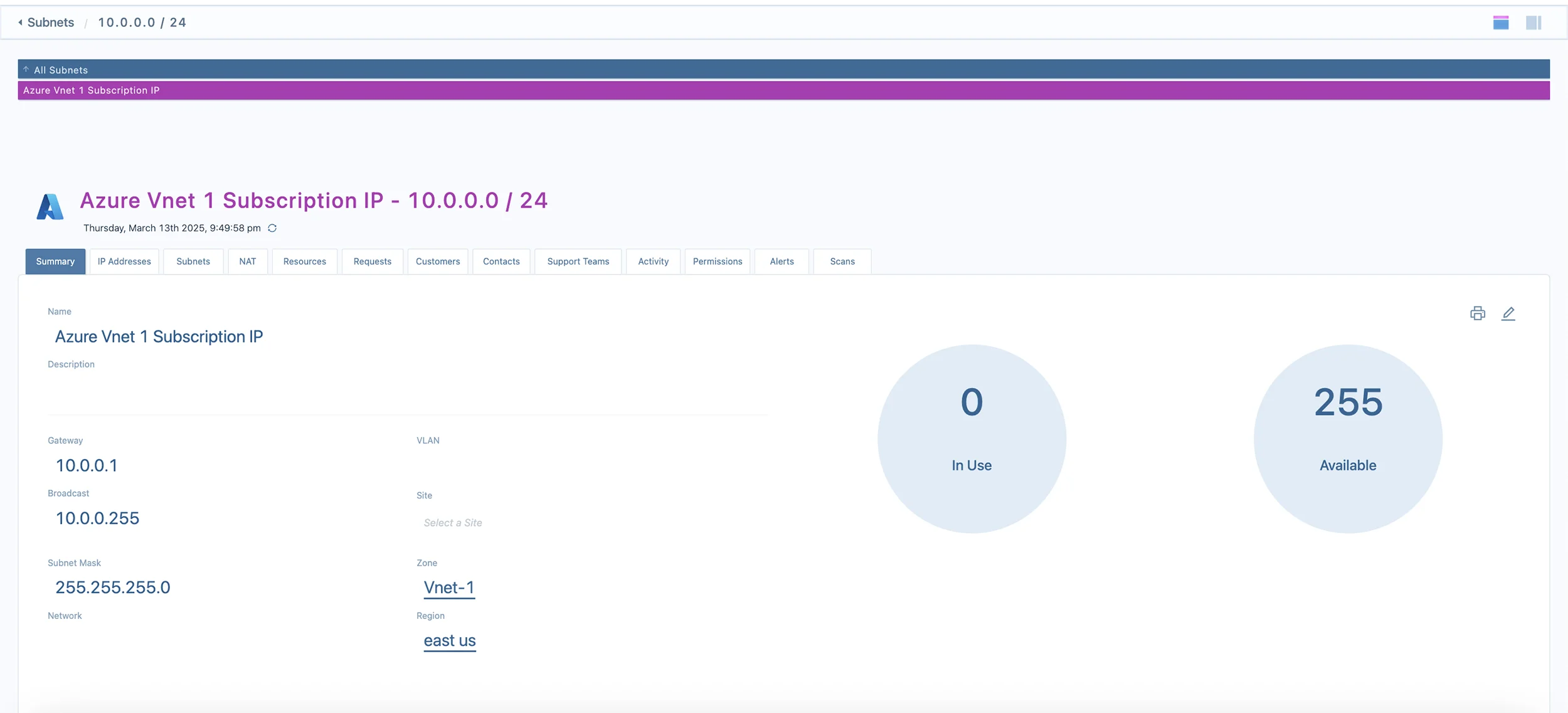
Task: View the Permissions tab
Action: pos(718,261)
